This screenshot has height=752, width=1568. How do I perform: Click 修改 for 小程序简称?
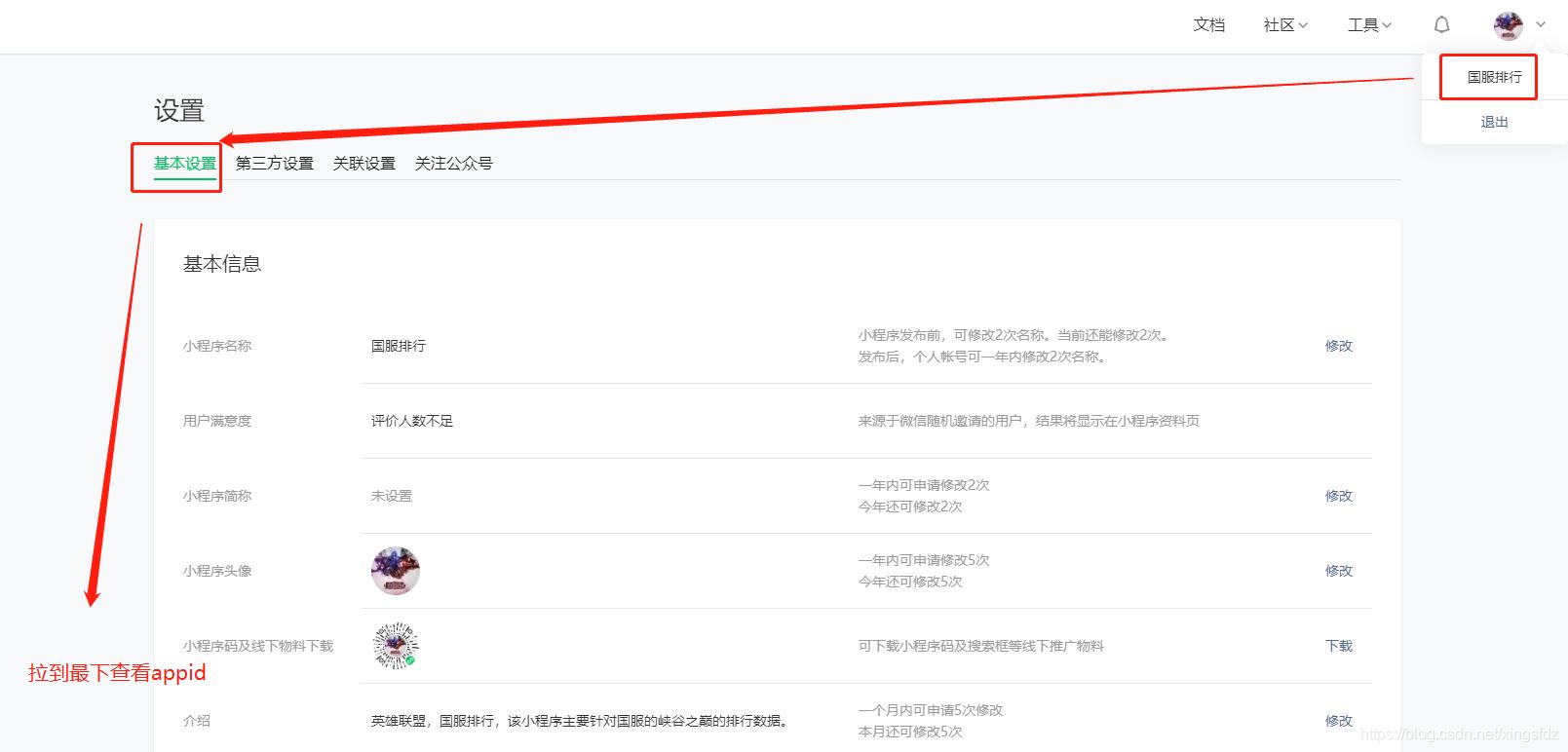(1338, 496)
